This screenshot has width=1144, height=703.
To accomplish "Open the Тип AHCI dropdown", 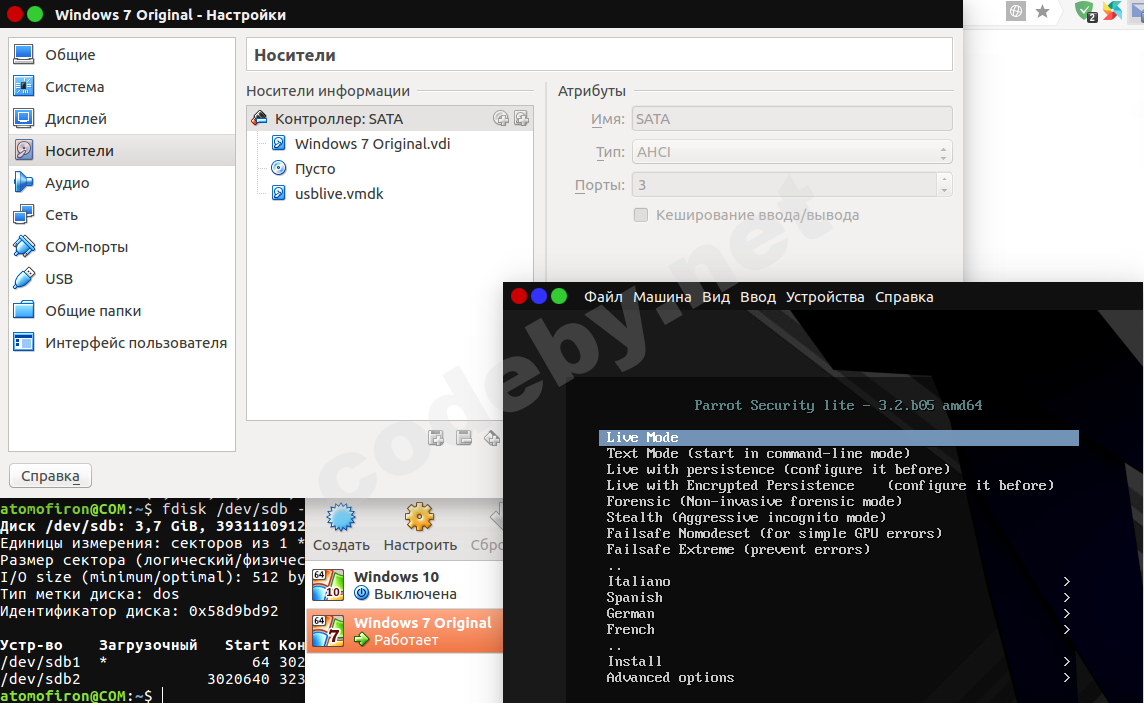I will (x=792, y=152).
